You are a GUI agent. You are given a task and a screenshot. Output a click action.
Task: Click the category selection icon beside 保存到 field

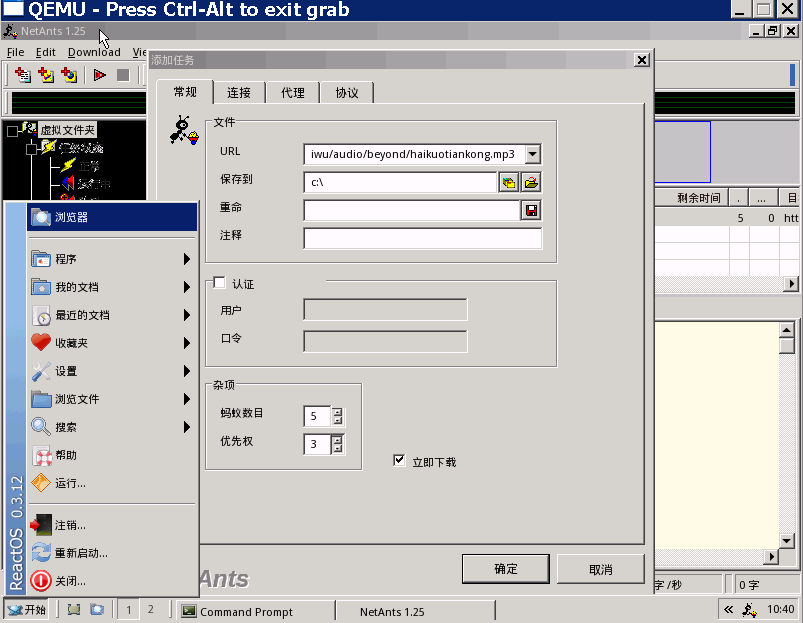(x=509, y=182)
